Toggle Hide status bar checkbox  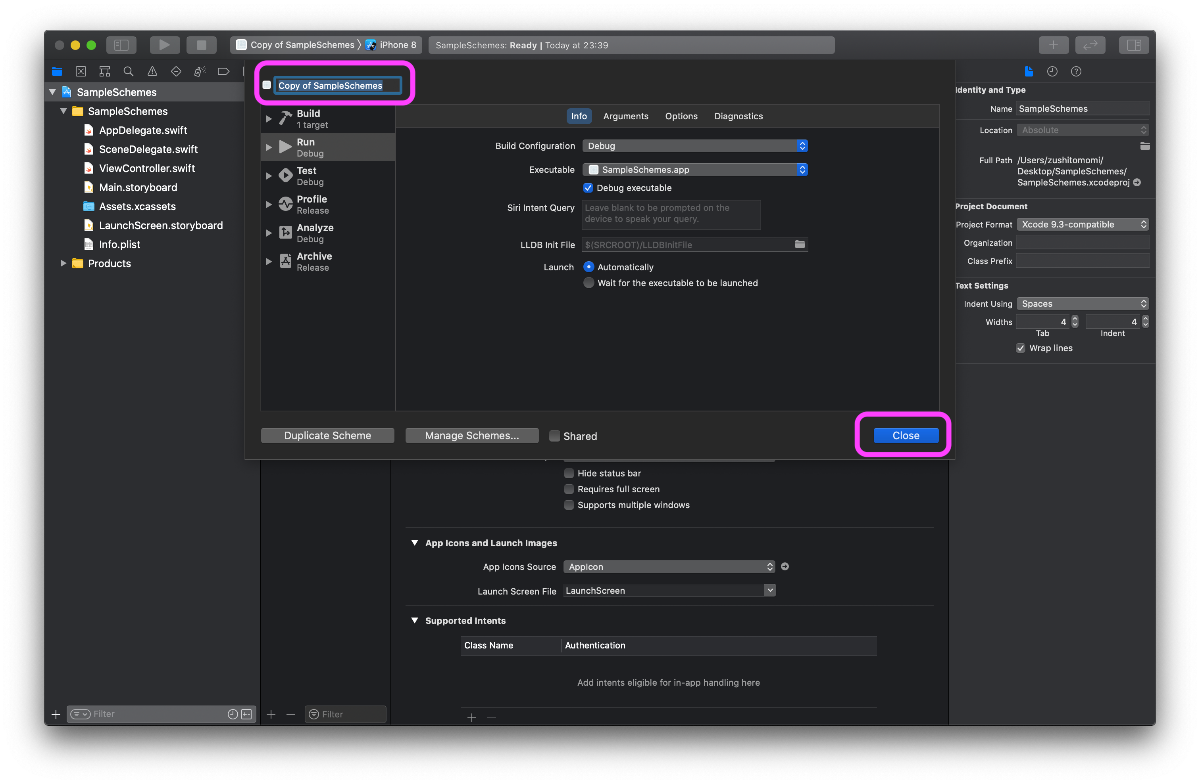tap(569, 473)
